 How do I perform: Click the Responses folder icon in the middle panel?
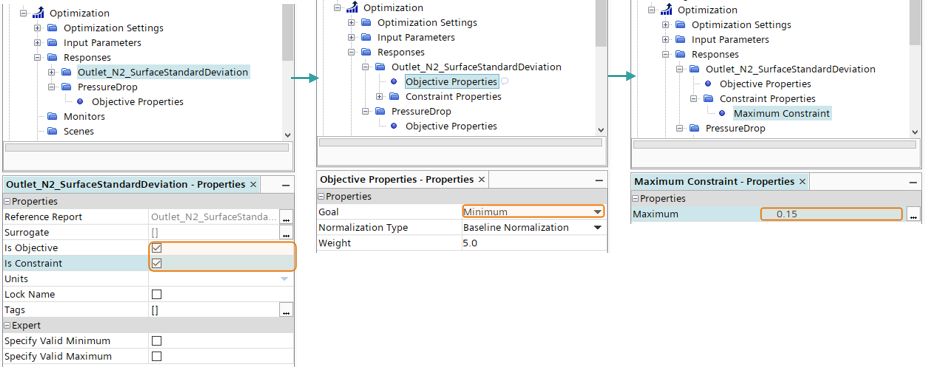click(366, 52)
